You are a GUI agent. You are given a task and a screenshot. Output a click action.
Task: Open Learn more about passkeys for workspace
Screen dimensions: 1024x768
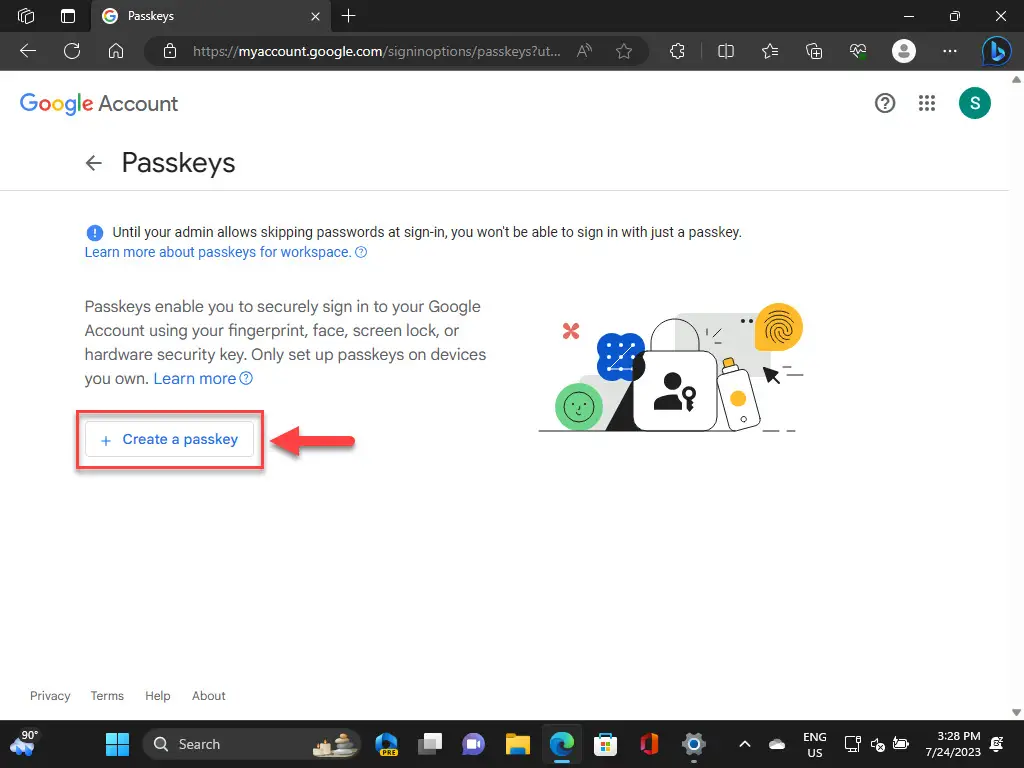(x=218, y=252)
